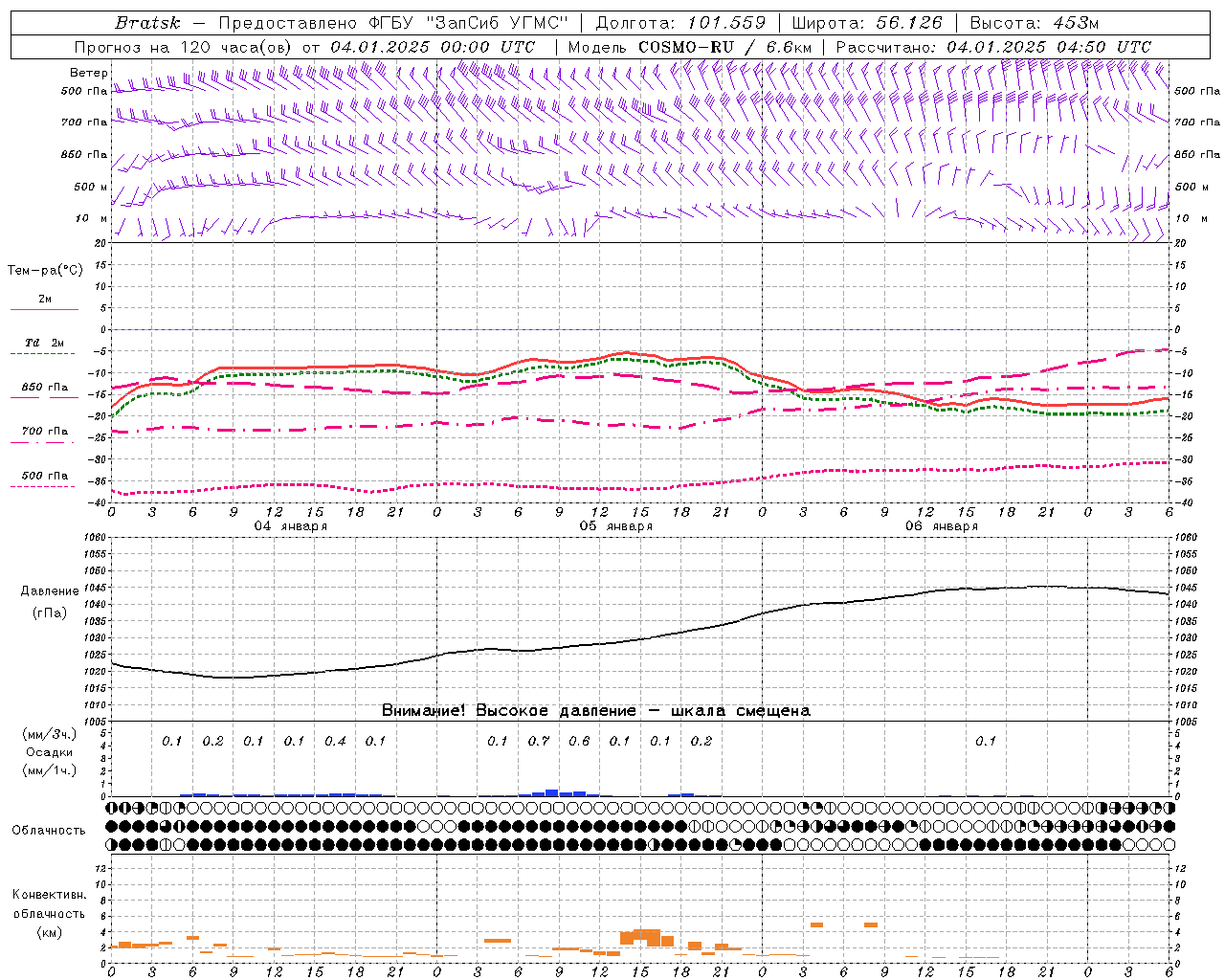Click the 'Td 2м' dew point legend entry

(45, 343)
